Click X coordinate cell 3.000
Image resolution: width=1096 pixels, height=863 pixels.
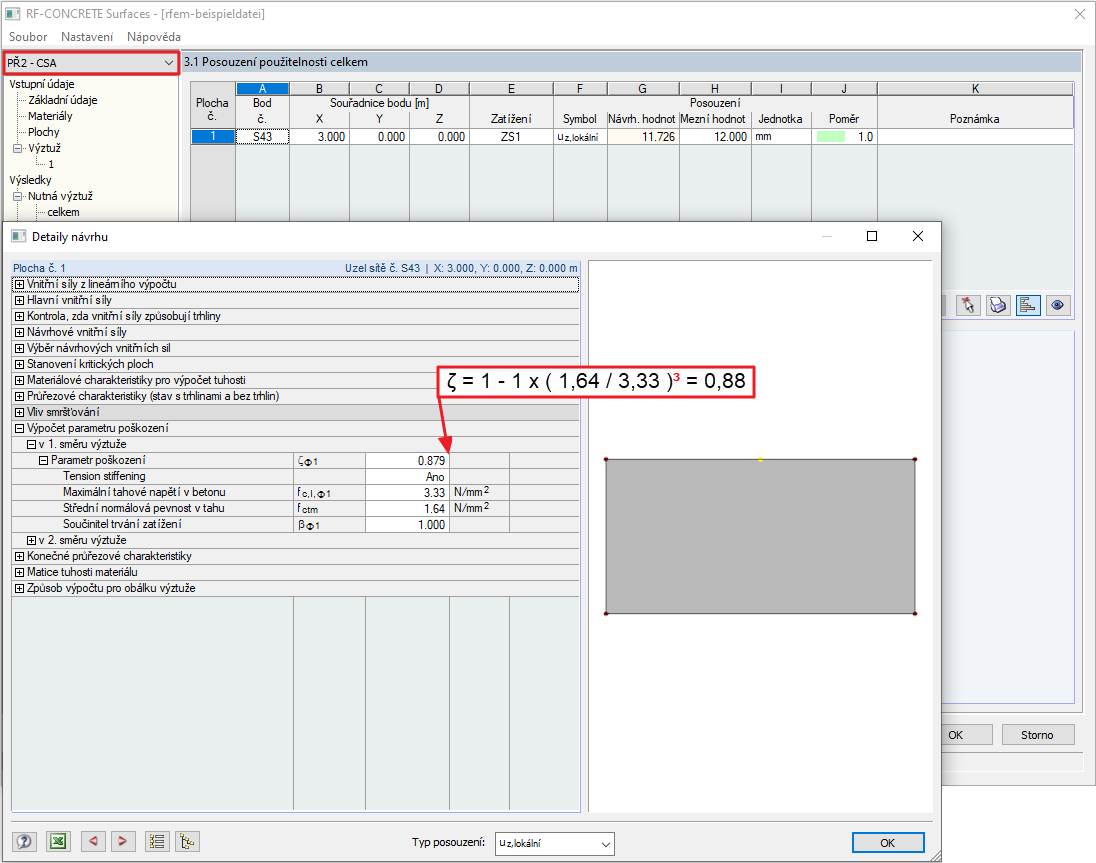click(x=319, y=137)
